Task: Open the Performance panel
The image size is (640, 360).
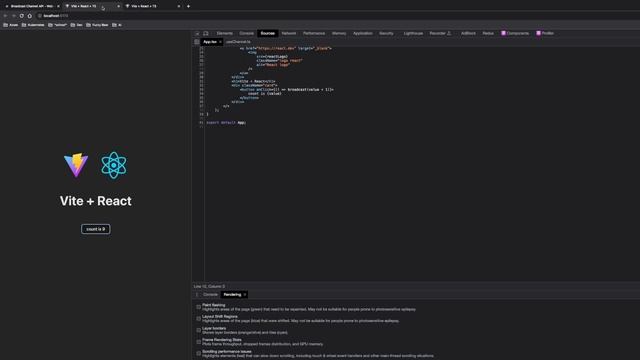Action: pyautogui.click(x=314, y=33)
